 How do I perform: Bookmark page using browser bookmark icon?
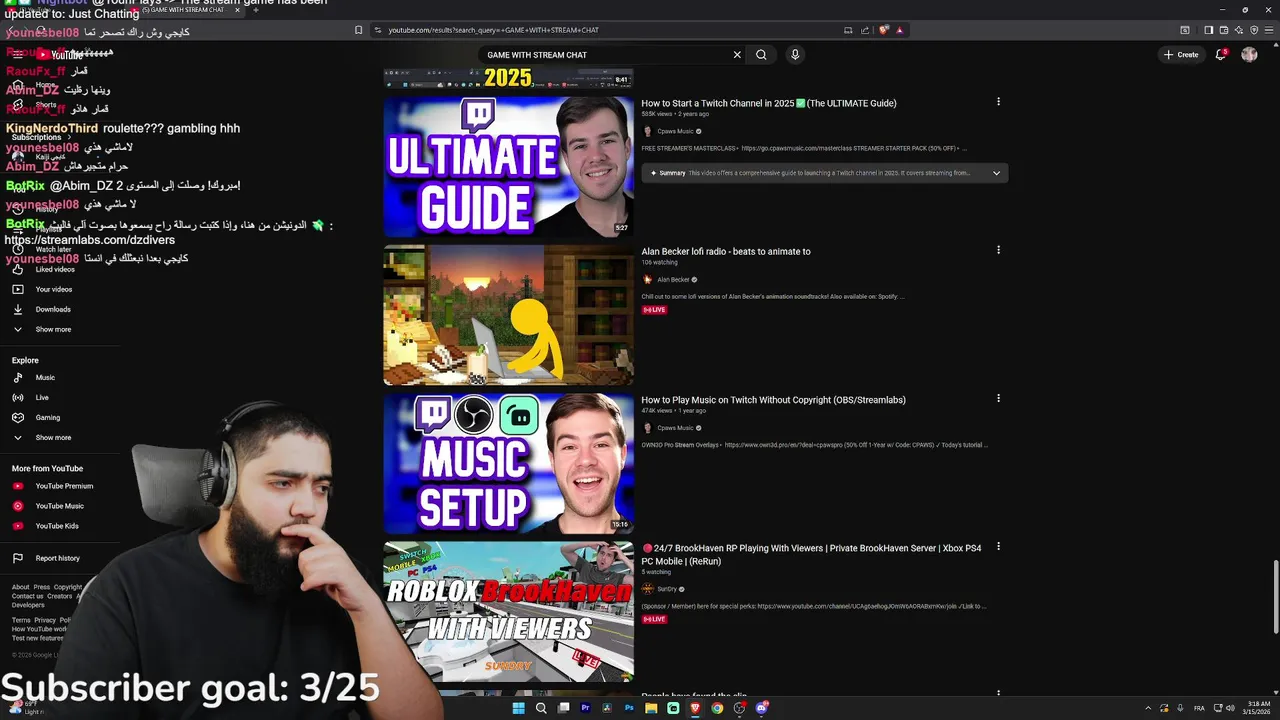click(358, 30)
